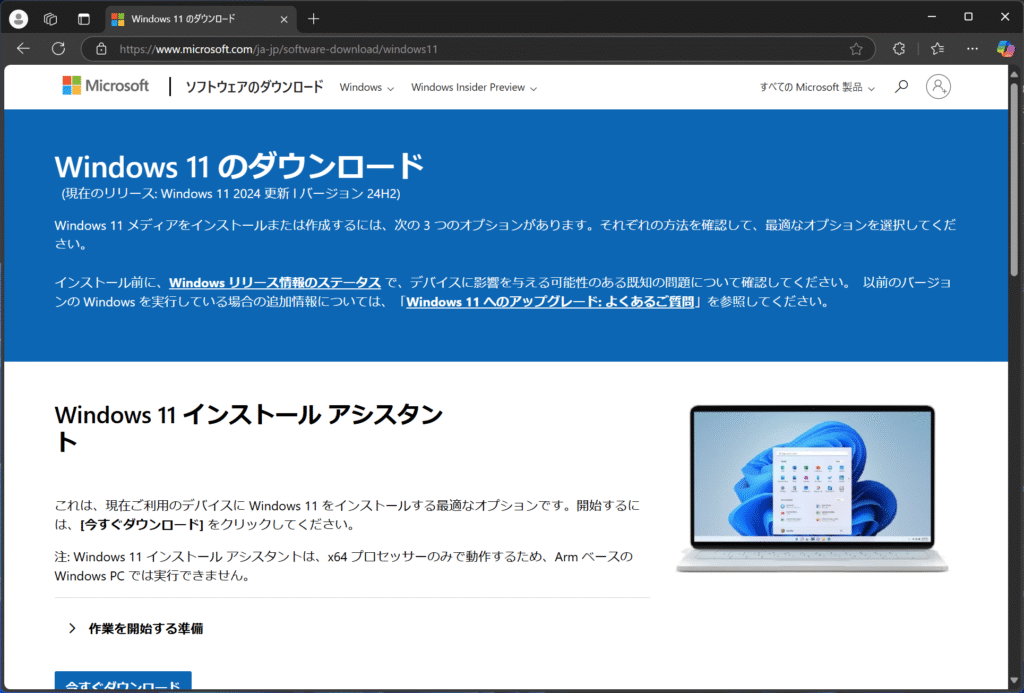1024x693 pixels.
Task: Click Windows 11 インストール アシスタント heading
Action: 249,428
